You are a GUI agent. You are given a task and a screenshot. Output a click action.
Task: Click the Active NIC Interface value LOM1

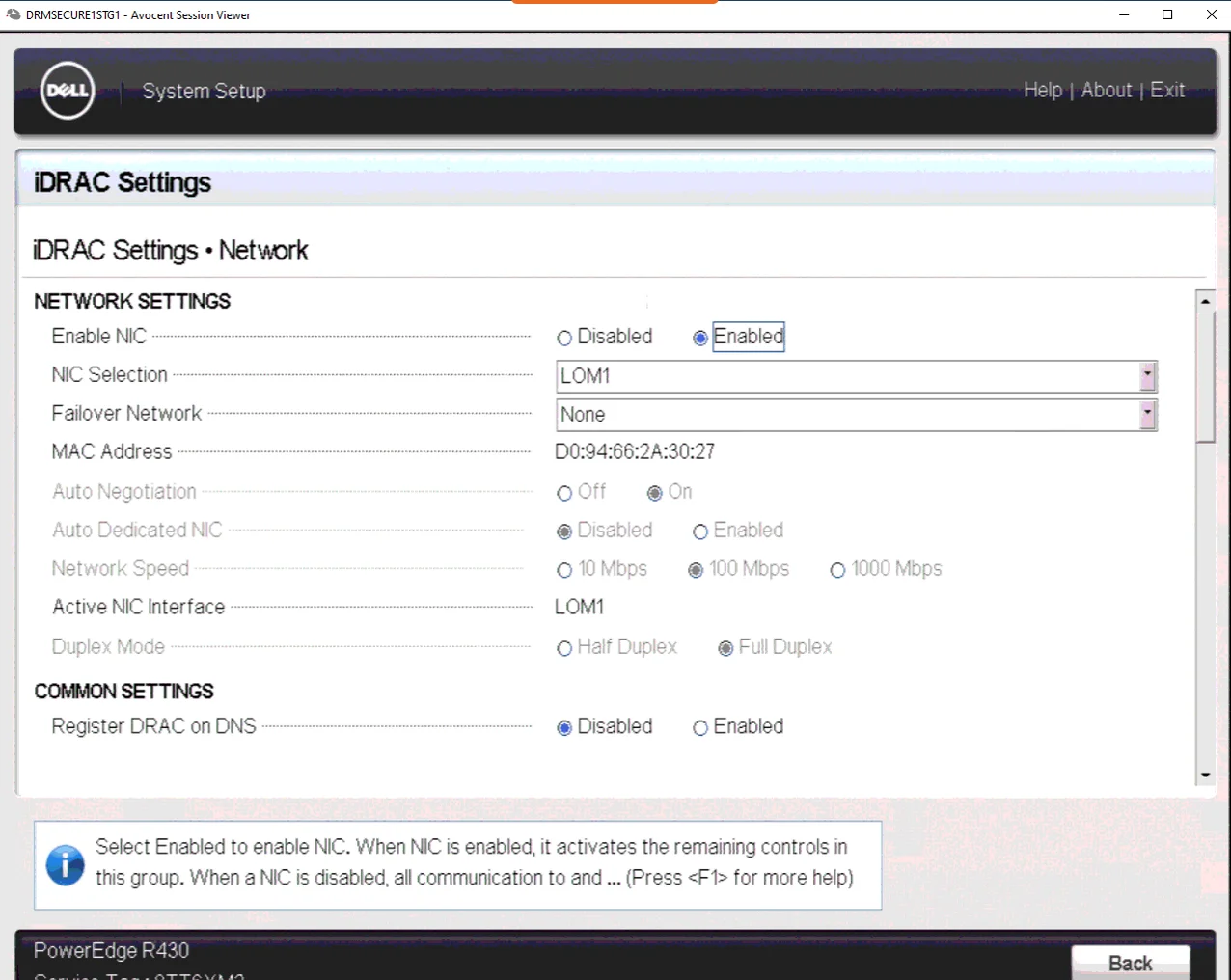579,607
